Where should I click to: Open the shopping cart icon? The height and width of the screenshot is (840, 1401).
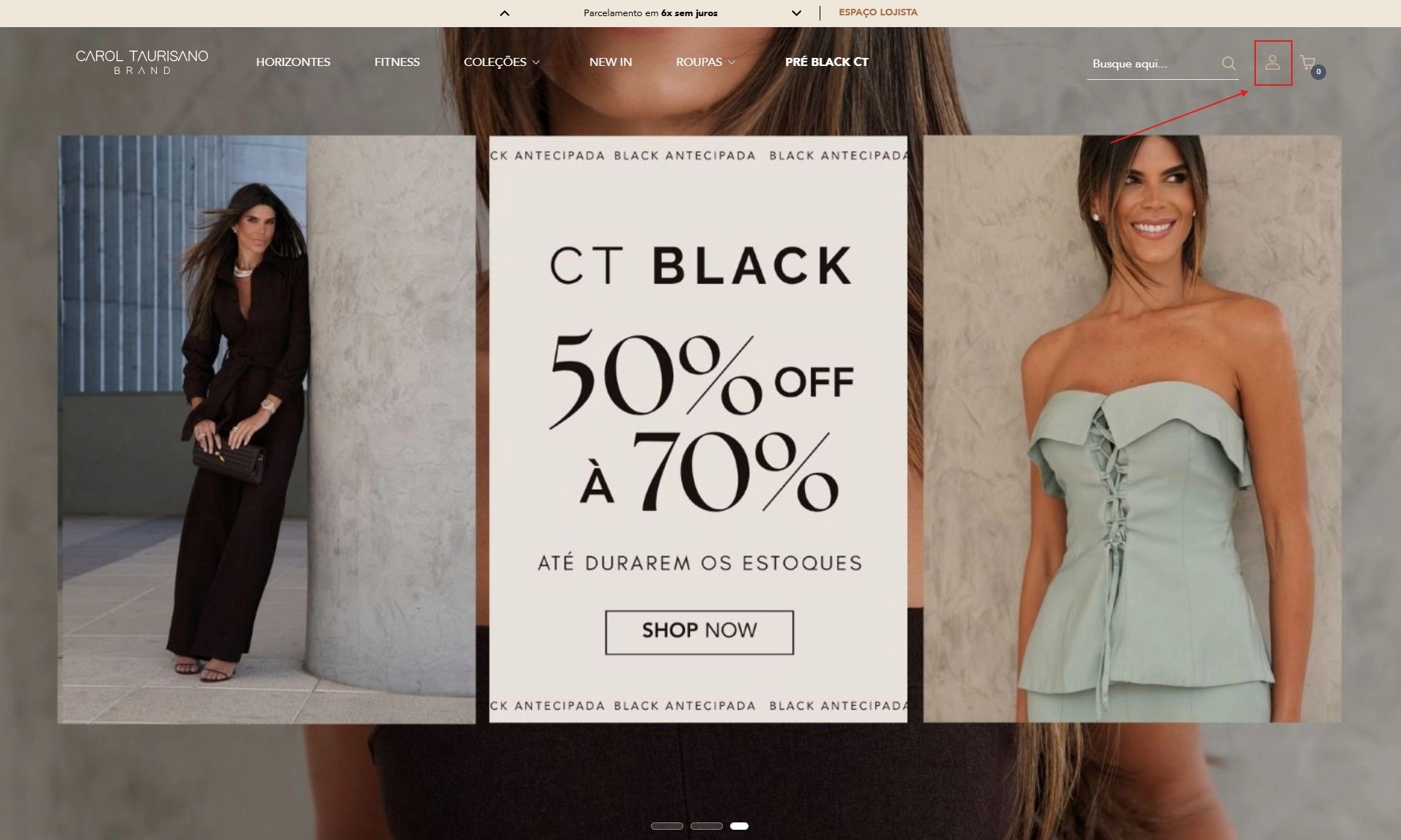pos(1308,62)
